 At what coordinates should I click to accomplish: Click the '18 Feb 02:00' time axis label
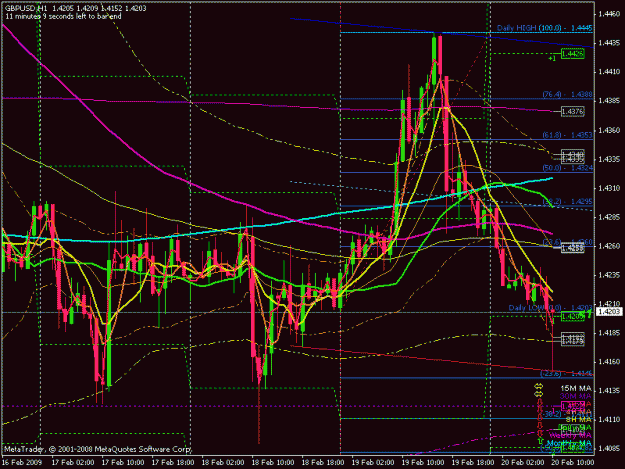click(223, 462)
